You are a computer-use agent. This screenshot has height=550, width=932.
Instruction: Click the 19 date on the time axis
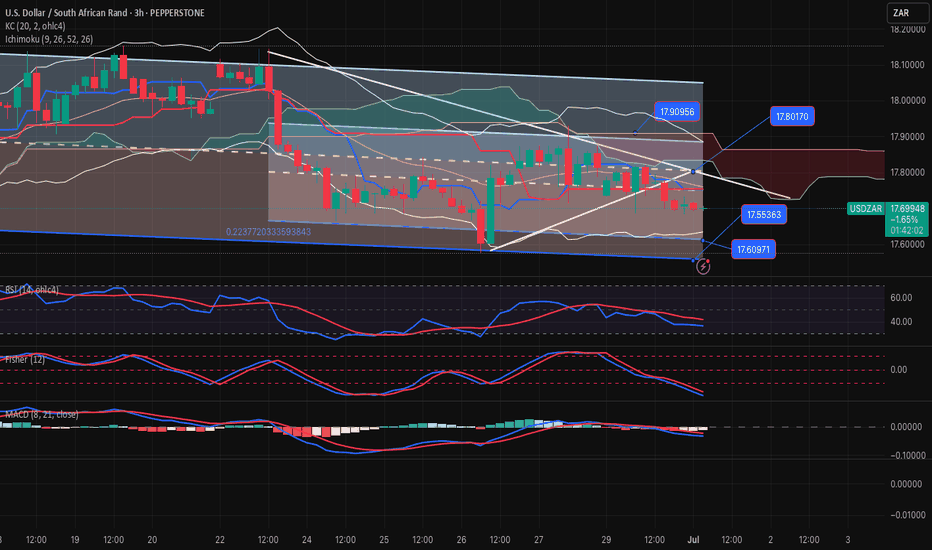tap(75, 540)
